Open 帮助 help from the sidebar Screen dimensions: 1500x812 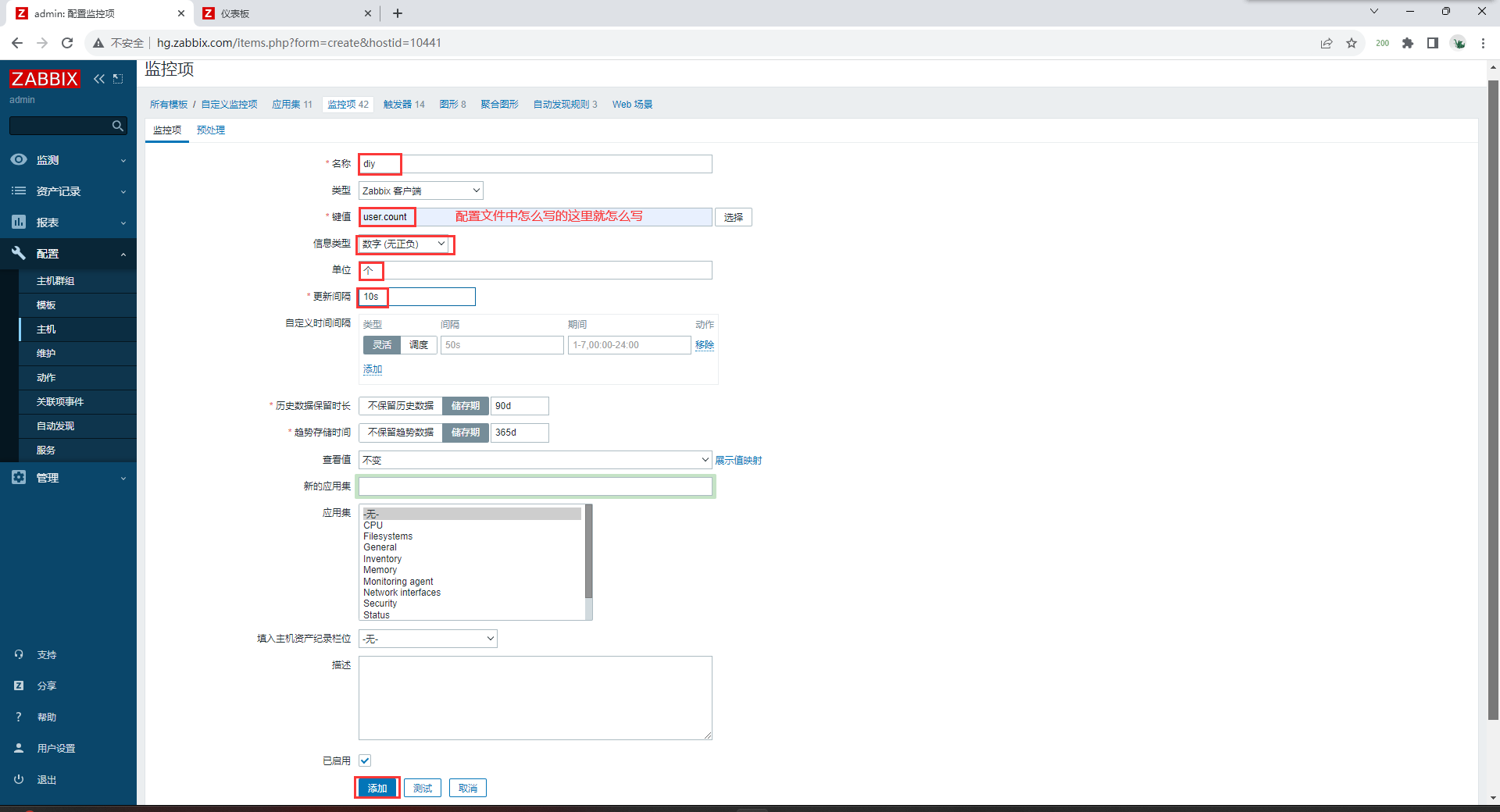tap(47, 717)
